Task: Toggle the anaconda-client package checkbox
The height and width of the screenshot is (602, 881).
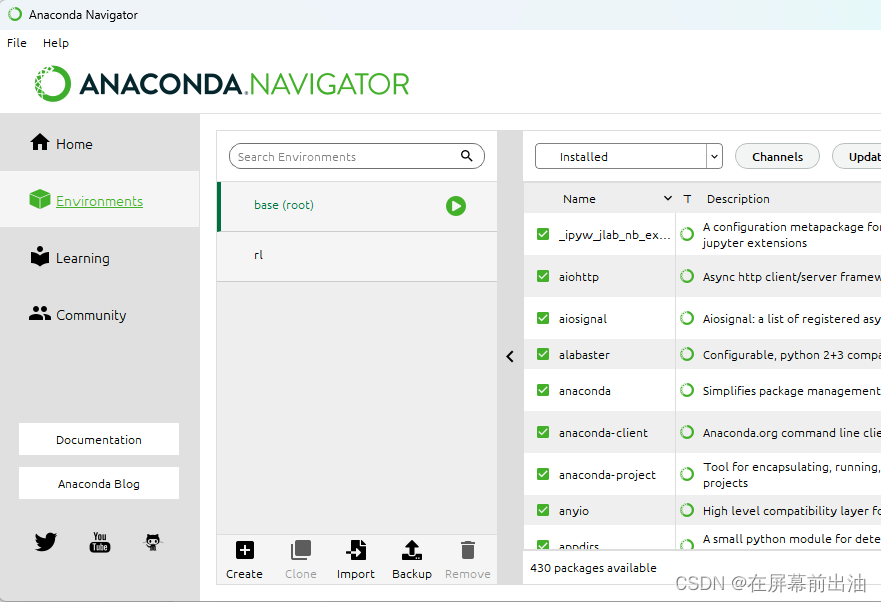Action: [x=543, y=433]
